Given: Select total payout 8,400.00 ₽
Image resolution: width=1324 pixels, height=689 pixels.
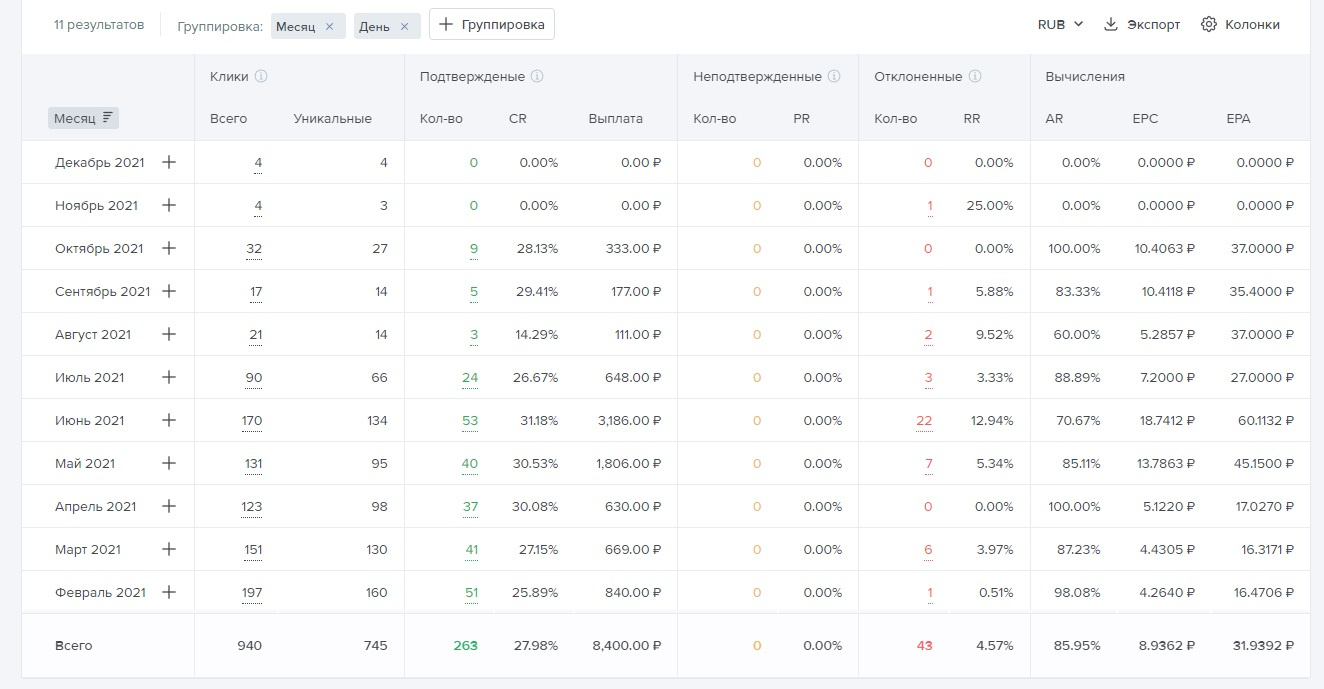Looking at the screenshot, I should tap(627, 645).
